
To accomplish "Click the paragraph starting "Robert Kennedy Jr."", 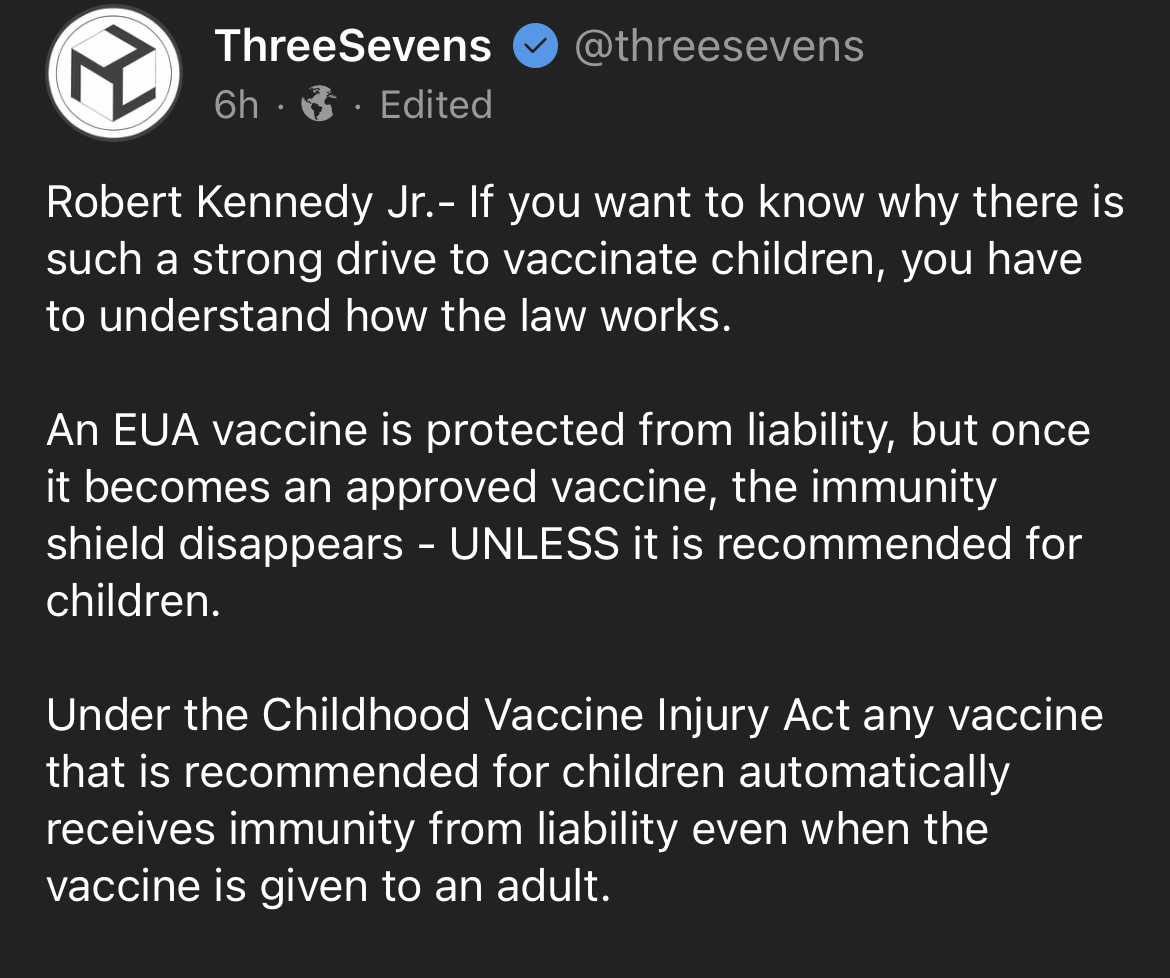I will pos(585,259).
